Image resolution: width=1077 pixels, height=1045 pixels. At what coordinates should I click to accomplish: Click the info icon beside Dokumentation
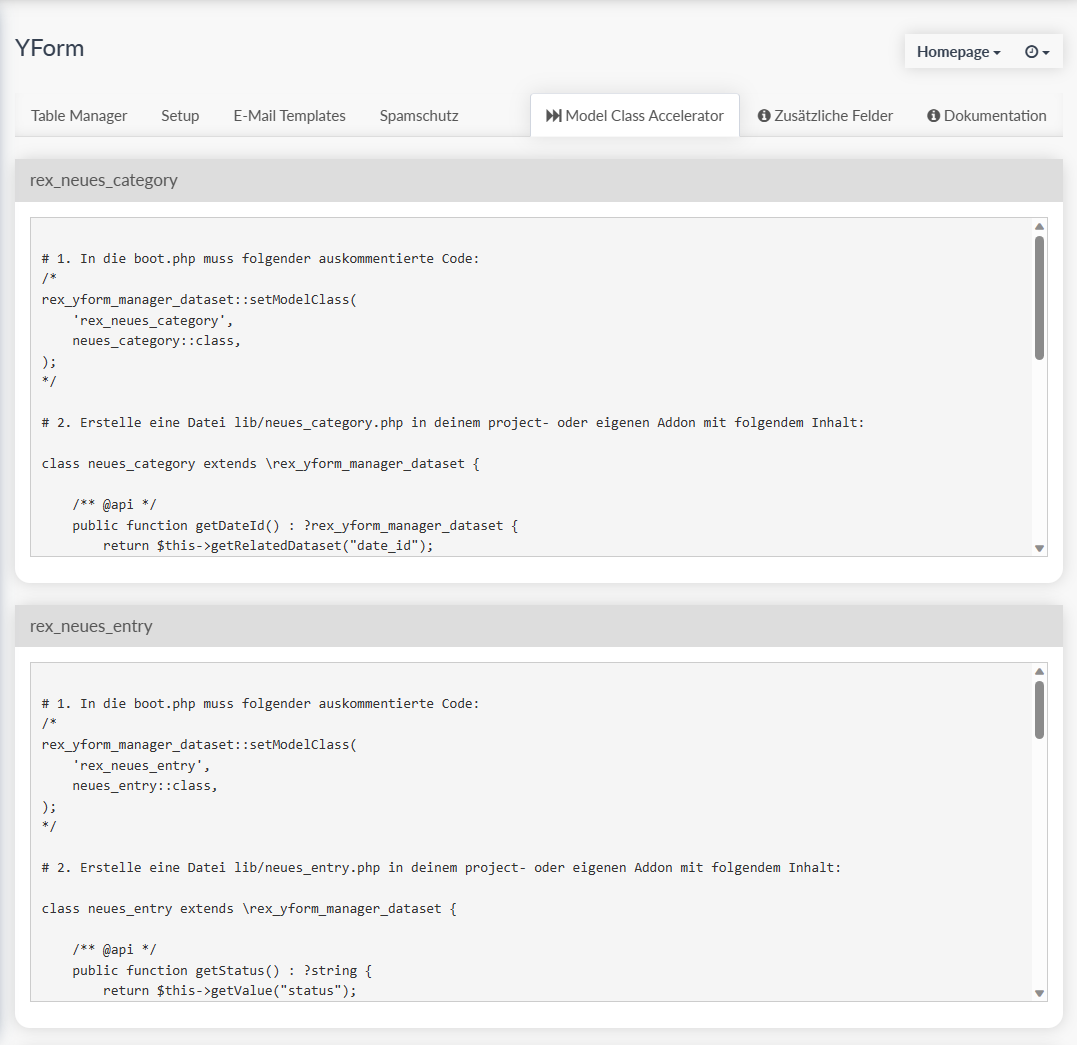click(933, 115)
